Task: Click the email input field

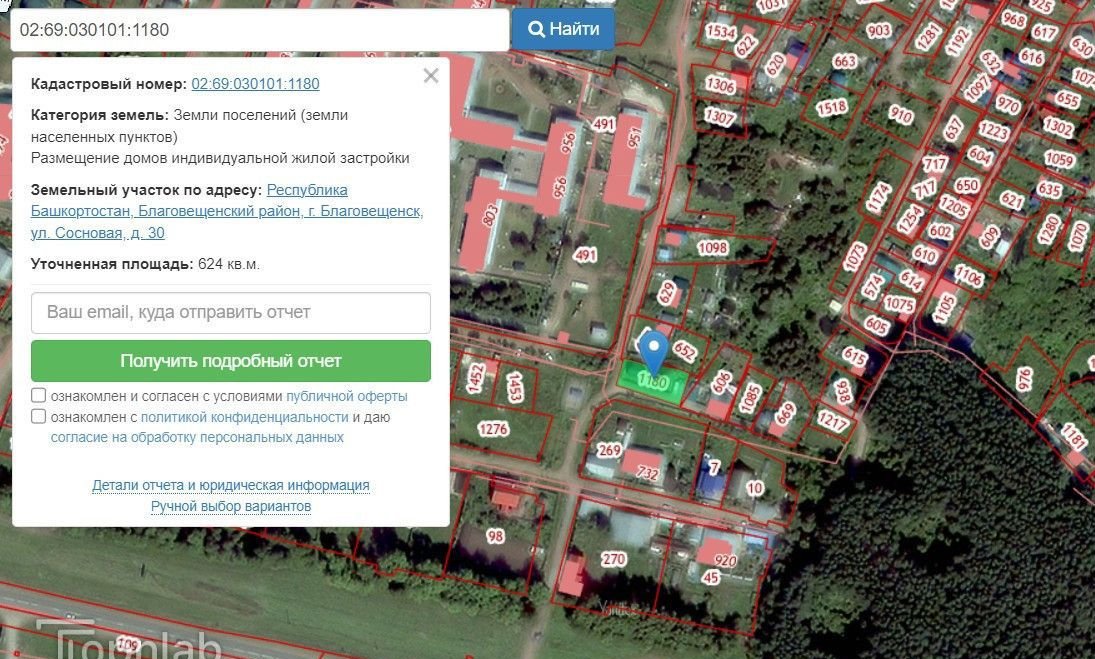Action: coord(231,312)
